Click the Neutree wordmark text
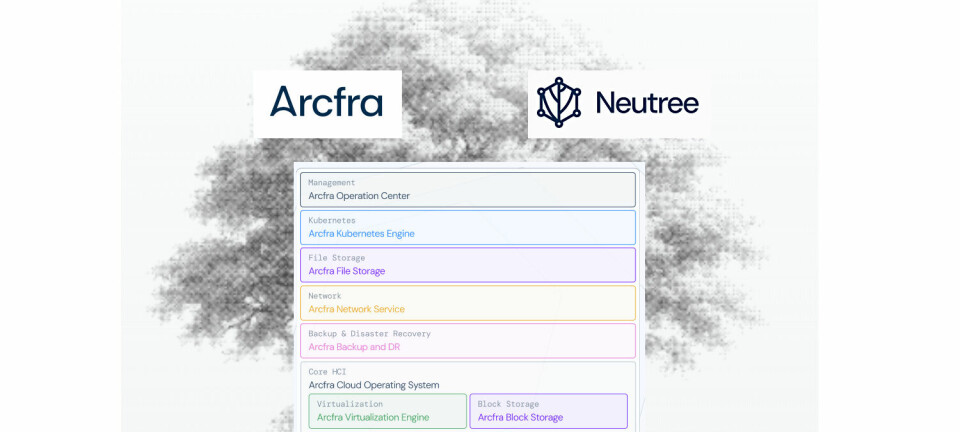 (x=646, y=103)
